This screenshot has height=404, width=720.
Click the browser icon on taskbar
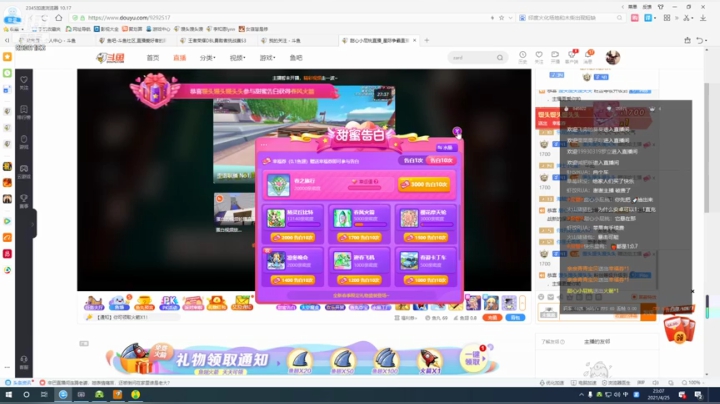tap(63, 395)
